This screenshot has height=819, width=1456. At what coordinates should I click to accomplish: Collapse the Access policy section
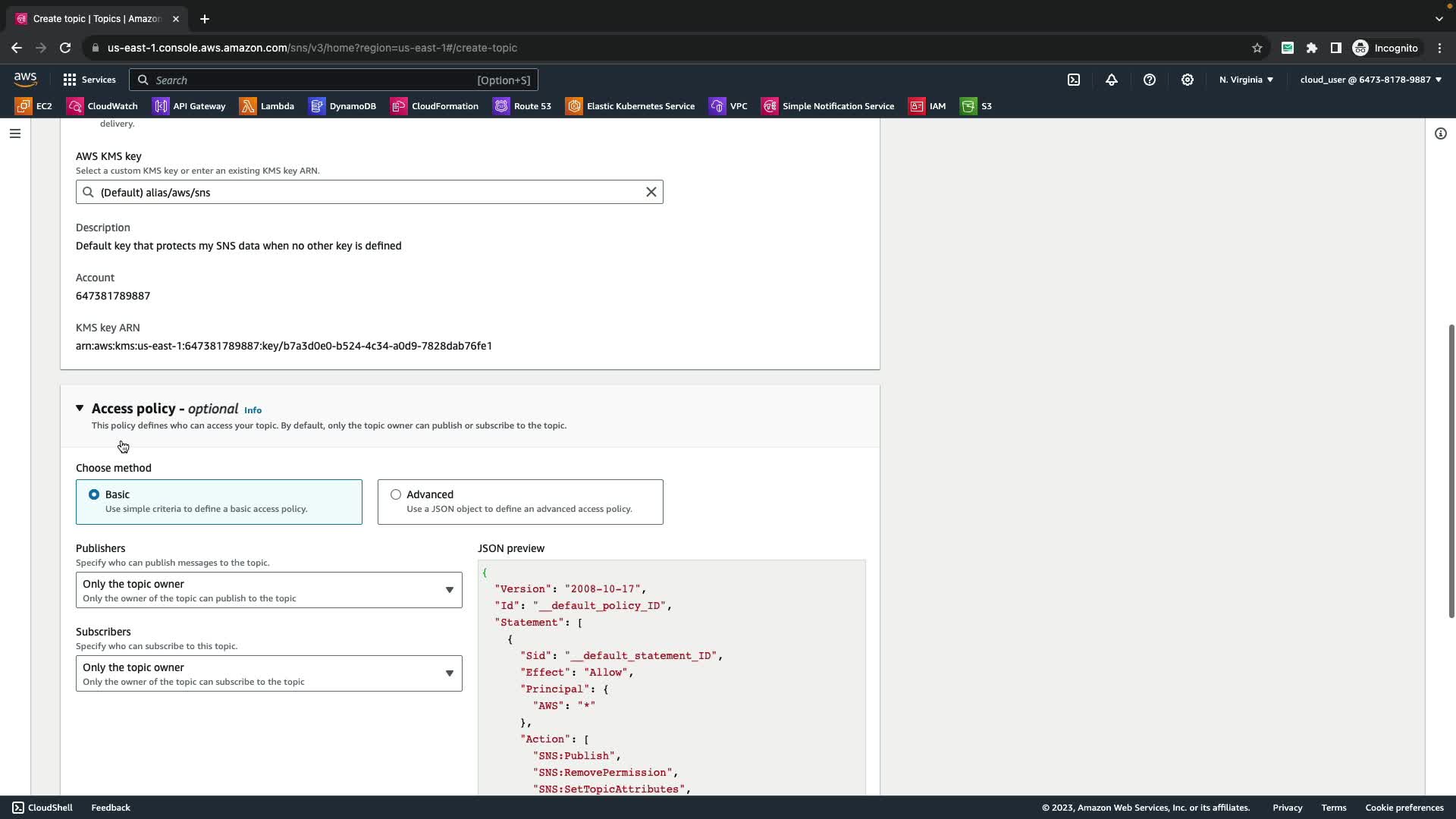[x=80, y=409]
